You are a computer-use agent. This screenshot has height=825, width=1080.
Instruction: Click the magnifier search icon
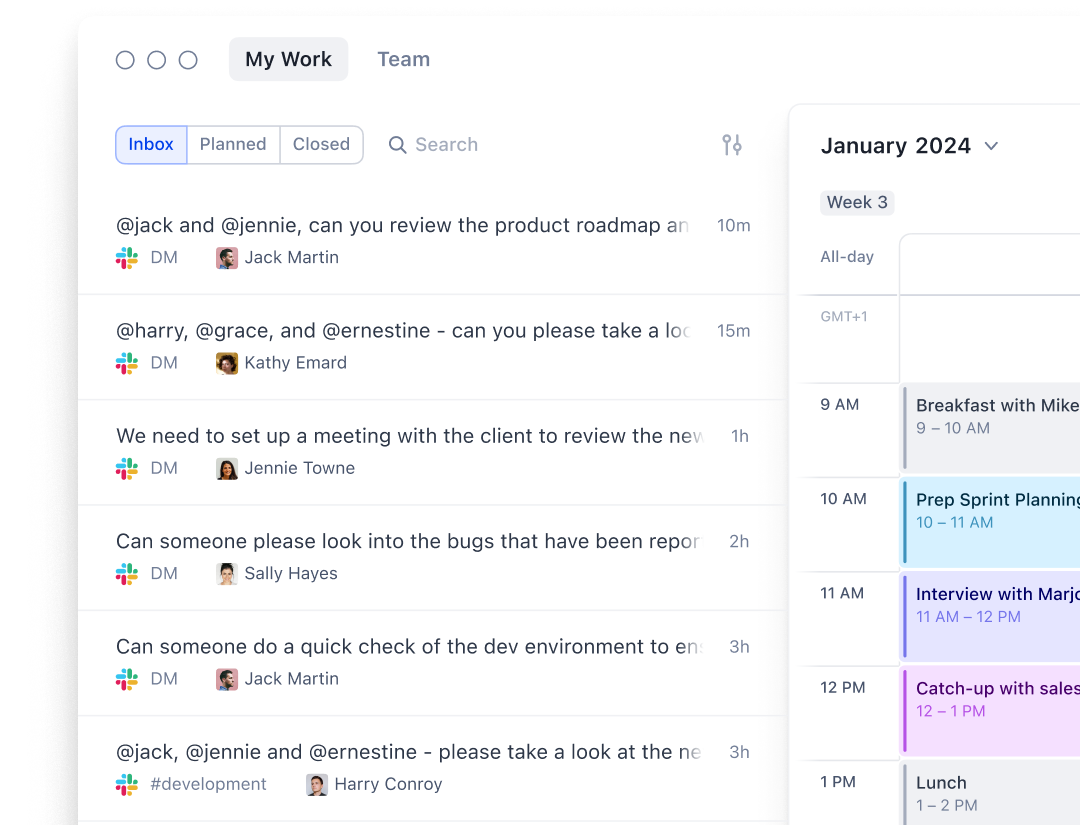[397, 145]
